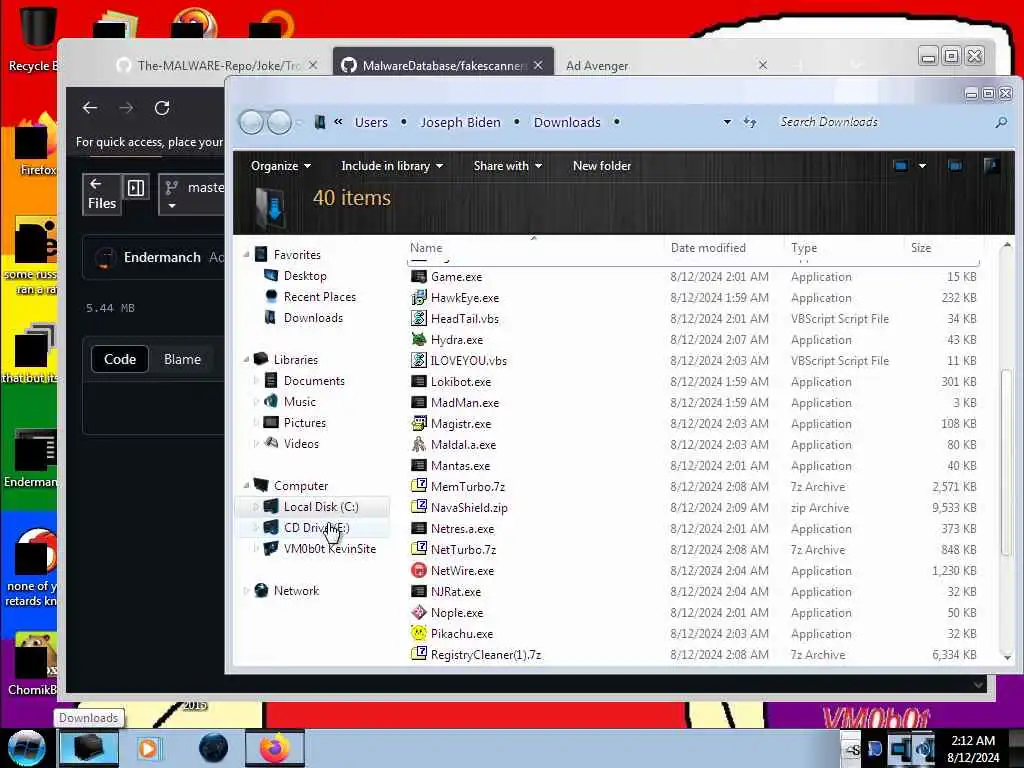Open Local Disk (C:) in tree

pyautogui.click(x=321, y=507)
